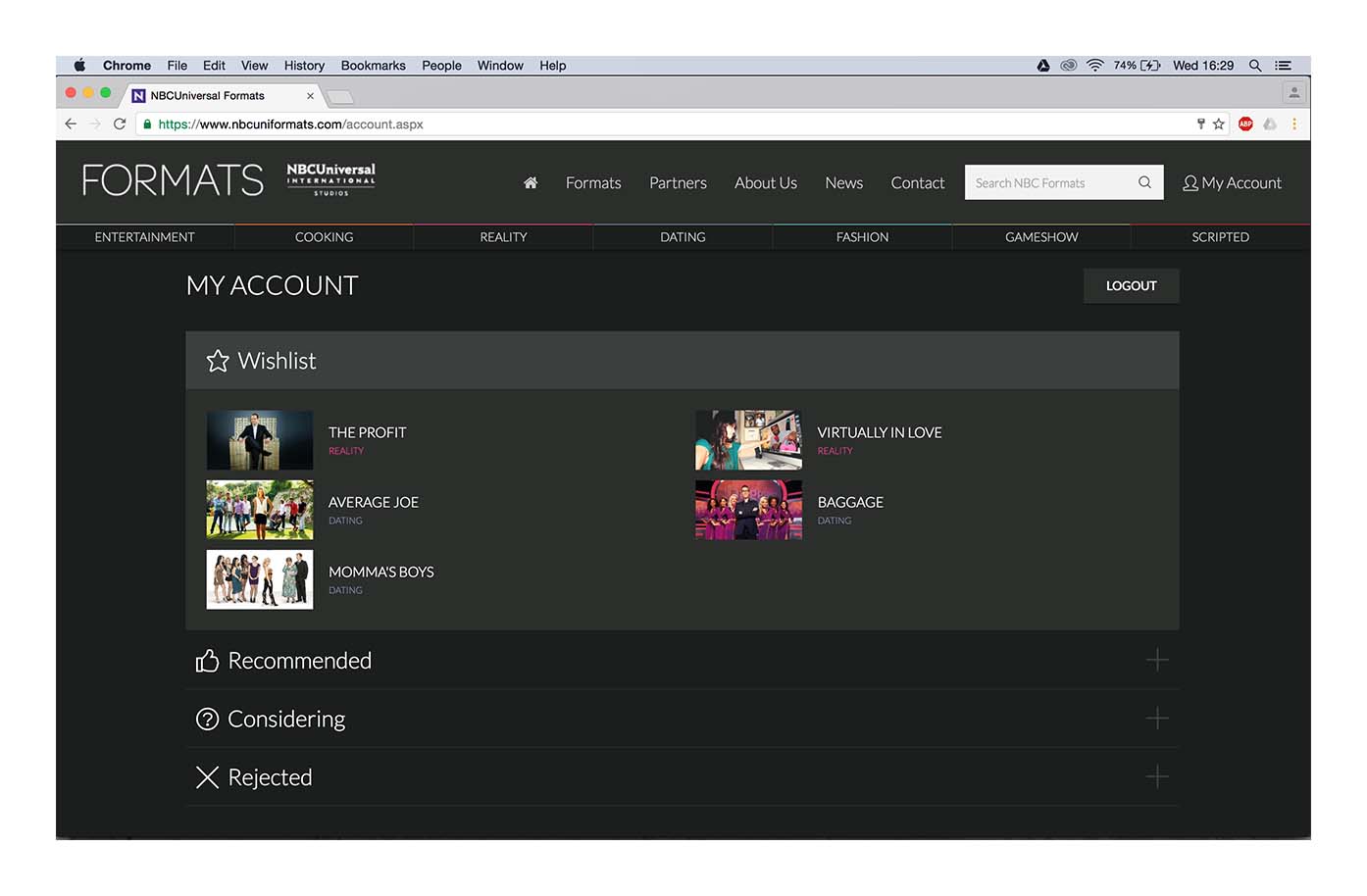Viewport: 1367px width, 896px height.
Task: Click the Wishlist star icon
Action: pyautogui.click(x=218, y=361)
